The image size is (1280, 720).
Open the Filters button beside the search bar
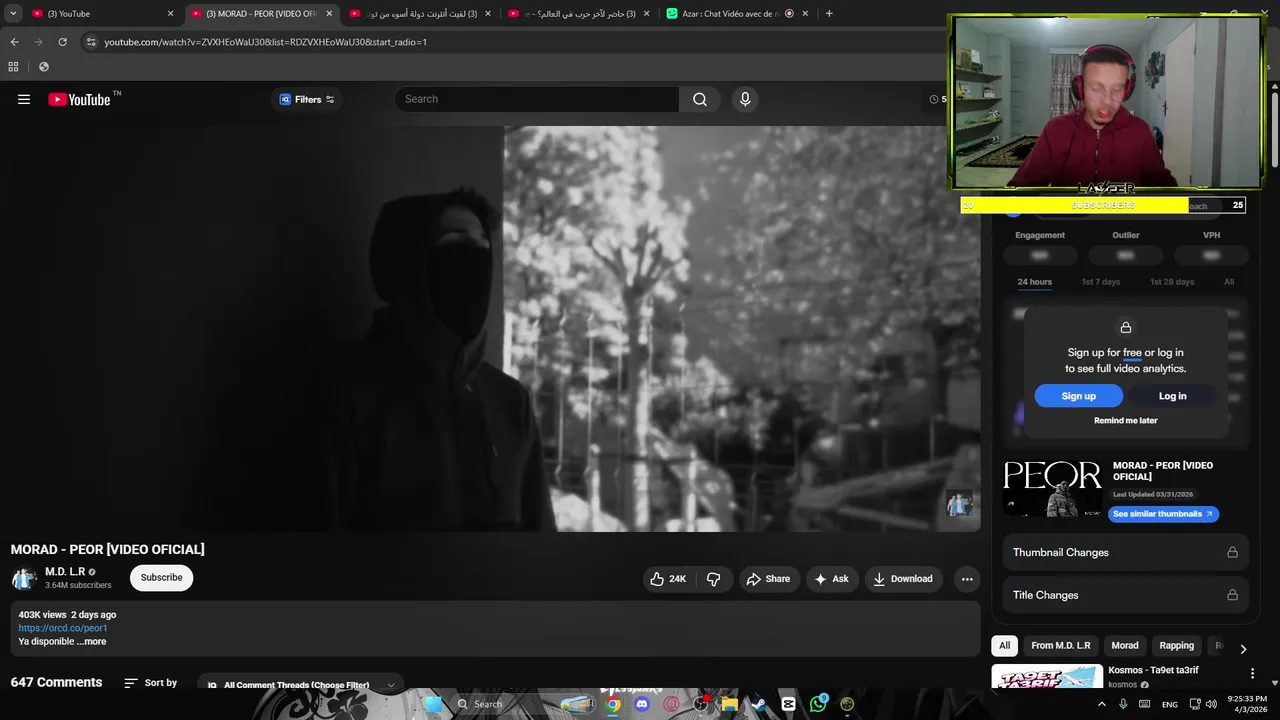[x=307, y=99]
